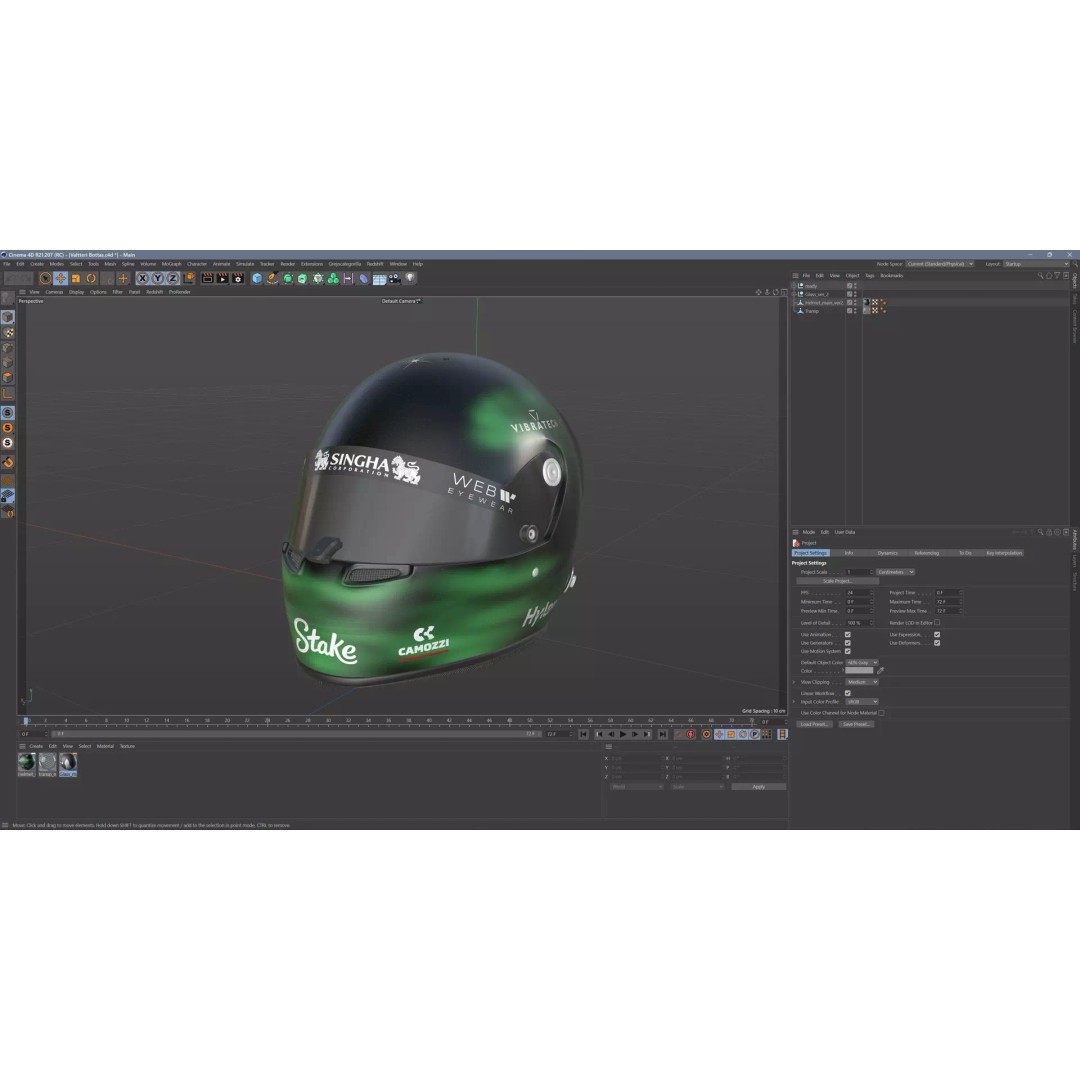Click Apply in the Coordinates panel
Screen dimensions: 1080x1080
tap(758, 787)
